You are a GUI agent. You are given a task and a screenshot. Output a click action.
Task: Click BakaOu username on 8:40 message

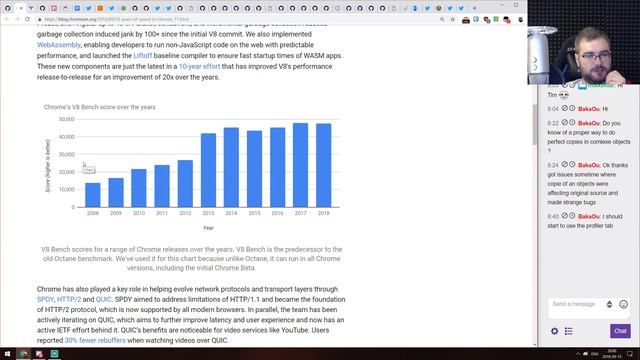coord(589,216)
